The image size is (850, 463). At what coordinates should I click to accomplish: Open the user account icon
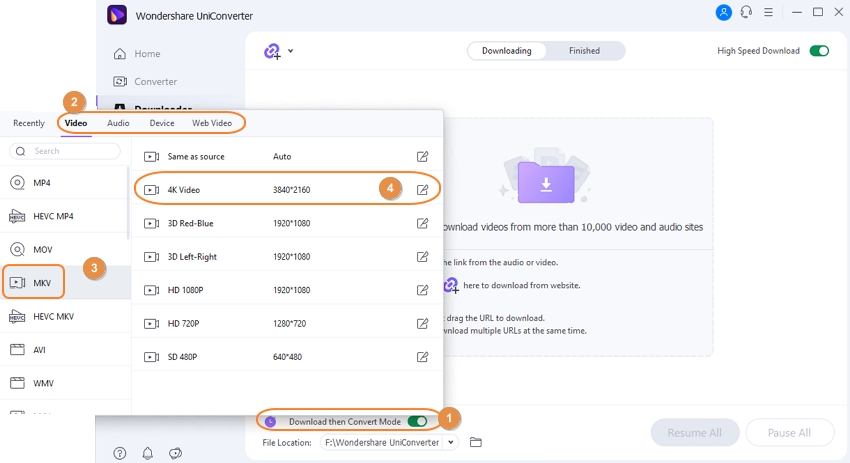724,13
